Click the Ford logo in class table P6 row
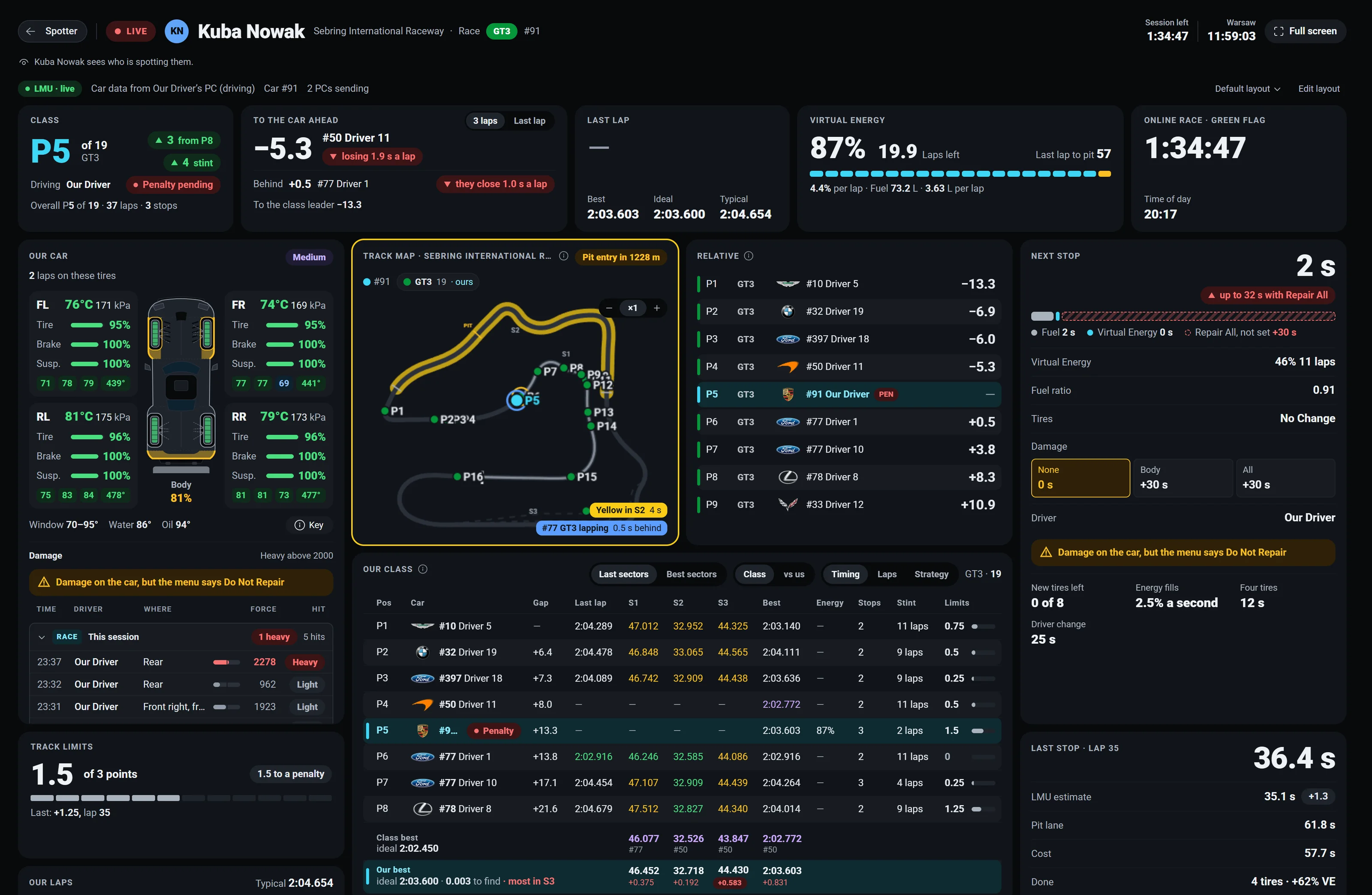Image resolution: width=1372 pixels, height=895 pixels. pyautogui.click(x=423, y=756)
